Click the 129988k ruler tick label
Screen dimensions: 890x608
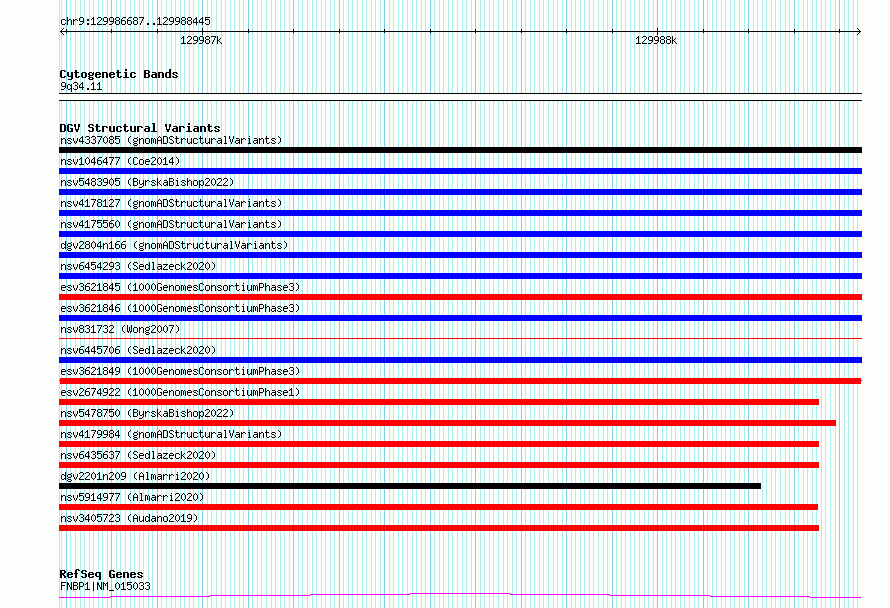[656, 40]
